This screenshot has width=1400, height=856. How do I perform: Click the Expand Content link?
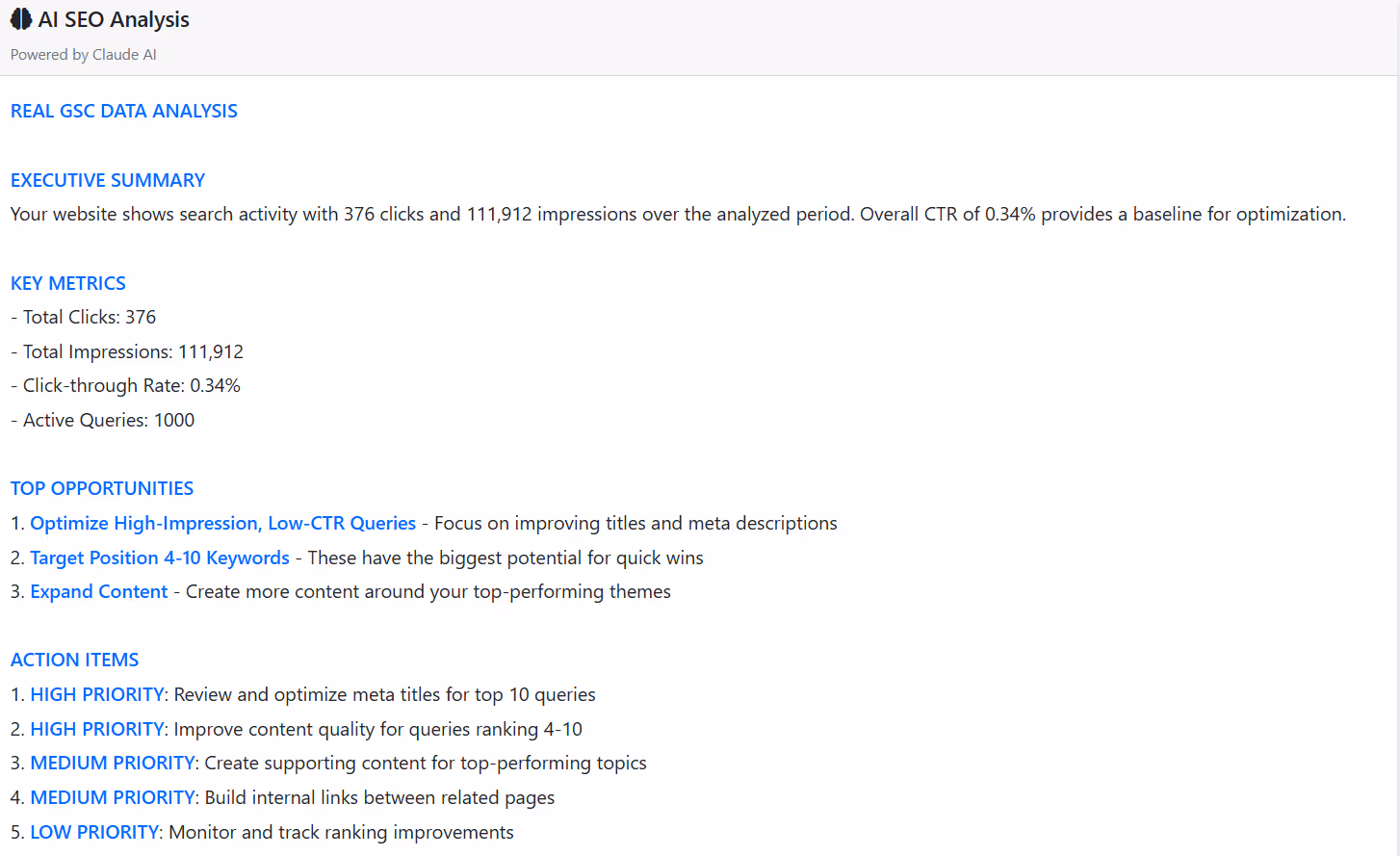pos(98,591)
